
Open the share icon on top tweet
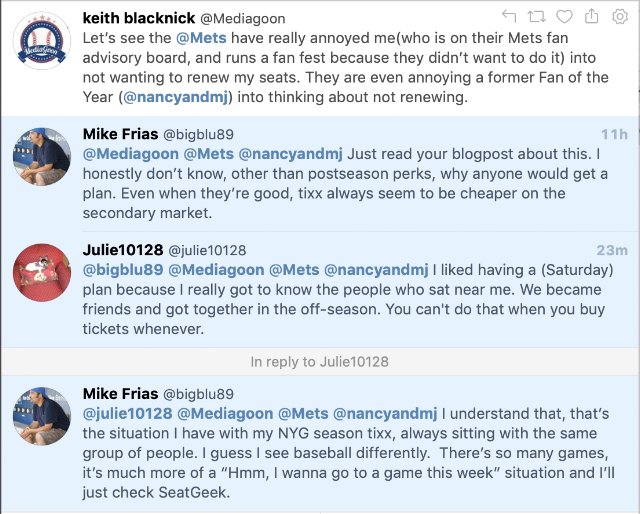(591, 16)
